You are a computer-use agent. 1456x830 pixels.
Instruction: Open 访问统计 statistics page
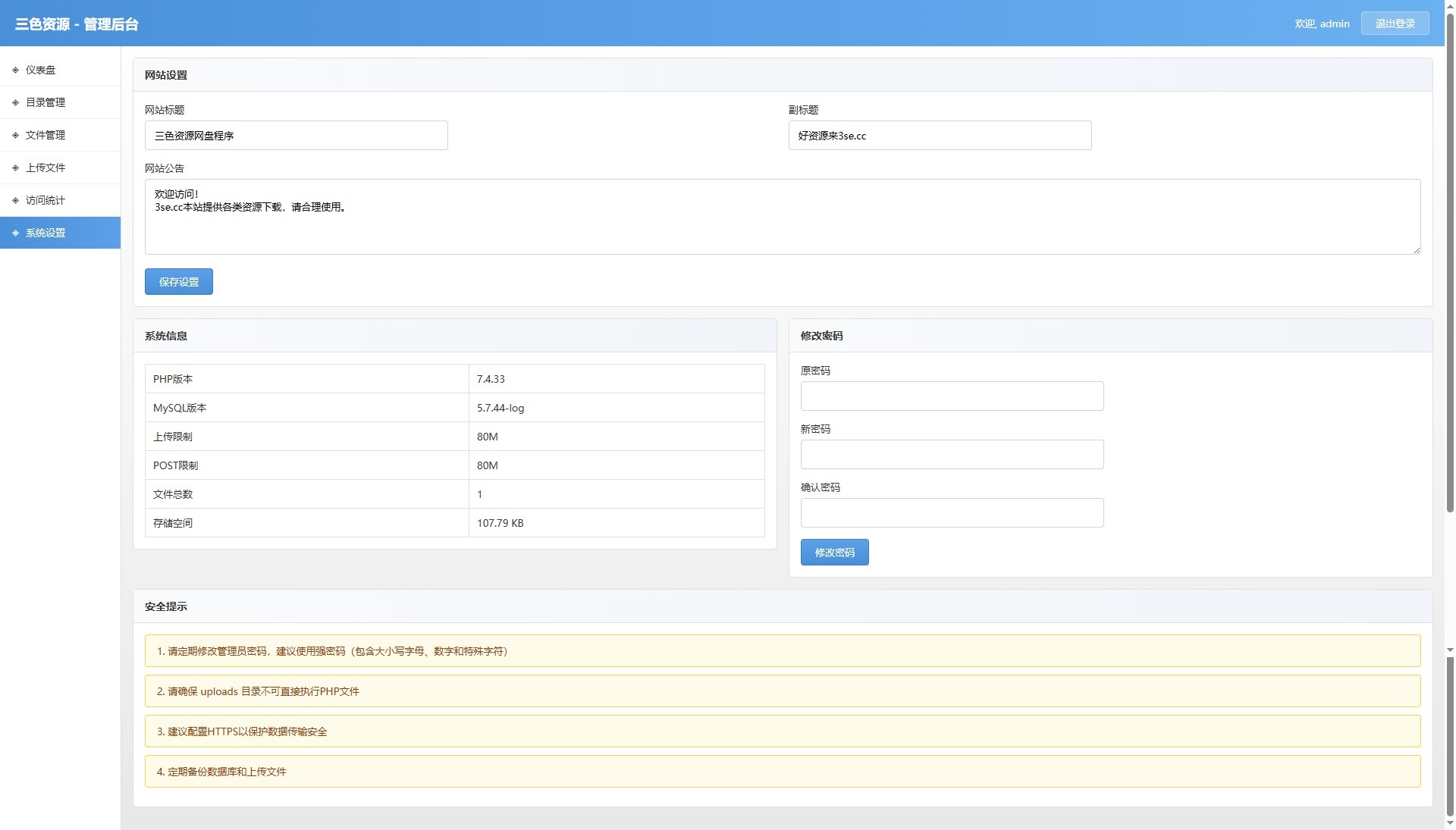[45, 200]
